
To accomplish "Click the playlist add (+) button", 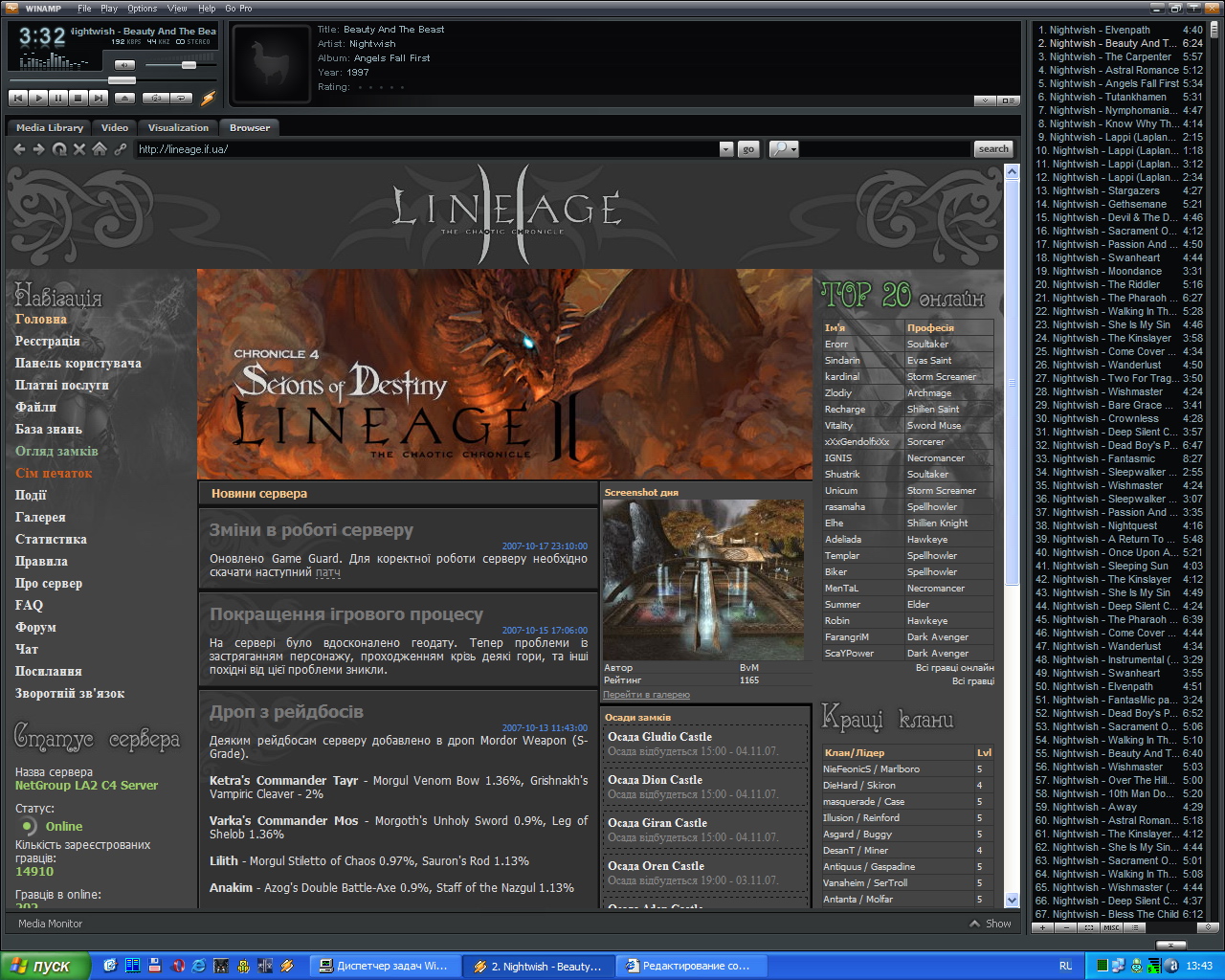I will (1044, 927).
